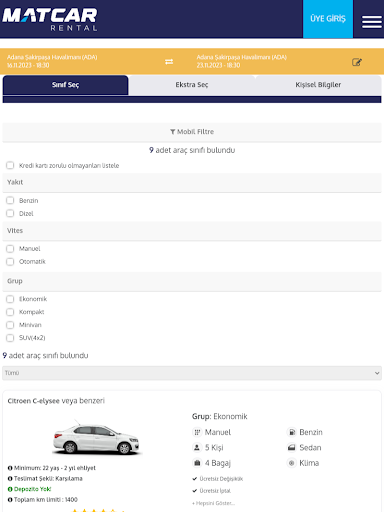Image resolution: width=384 pixels, height=512 pixels.
Task: Click the edit reservation pencil icon
Action: [x=357, y=62]
